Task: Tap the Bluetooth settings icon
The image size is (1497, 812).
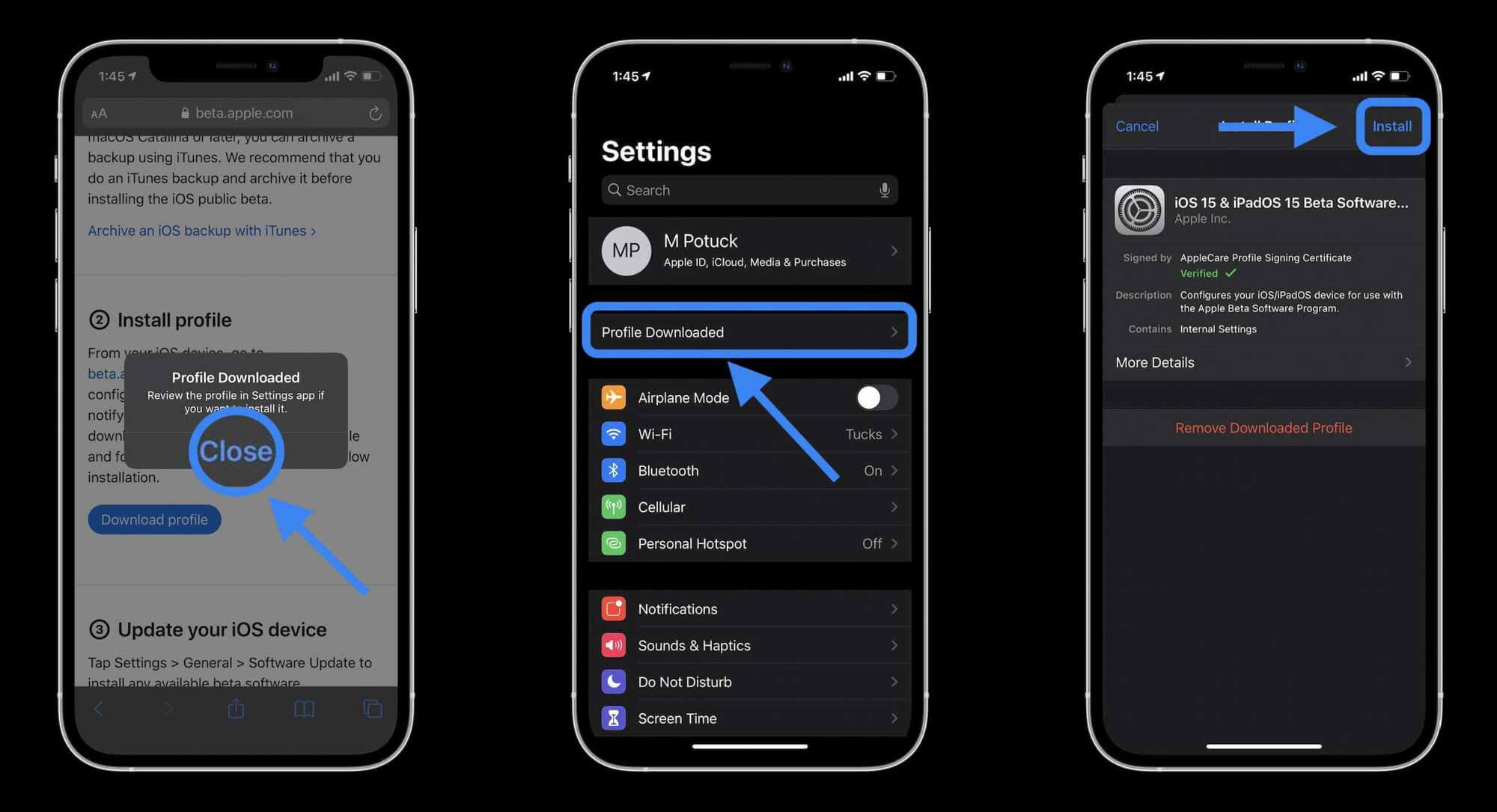Action: pos(613,470)
